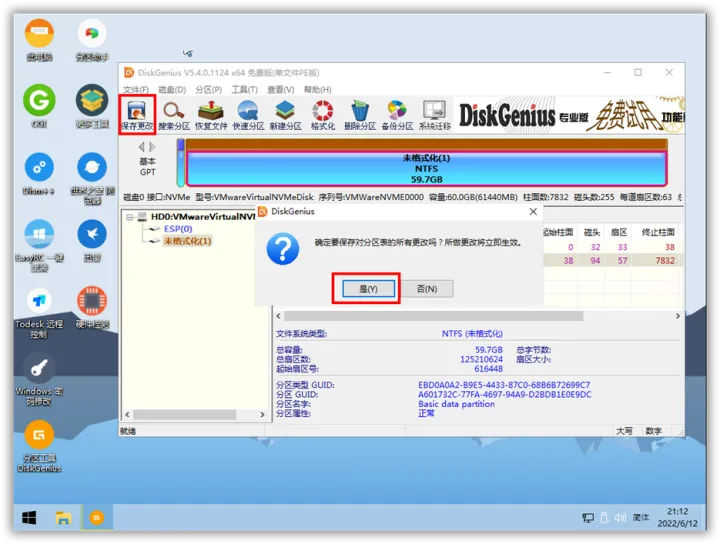Click the volume icon in system tray

click(620, 518)
